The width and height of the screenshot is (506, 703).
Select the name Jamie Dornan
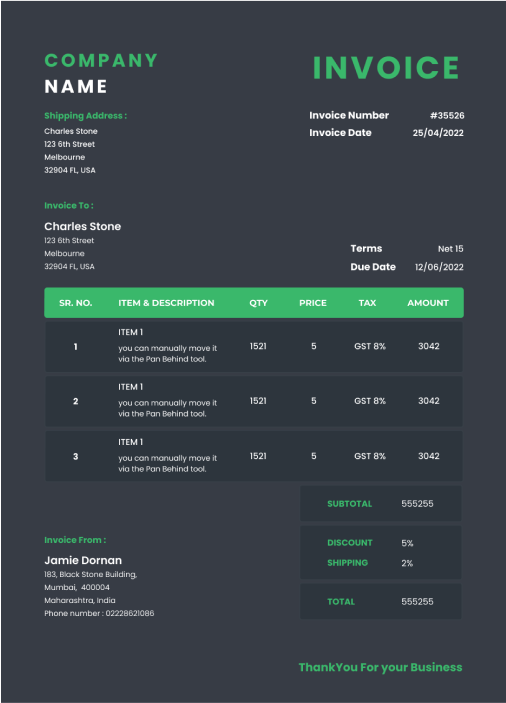click(83, 560)
